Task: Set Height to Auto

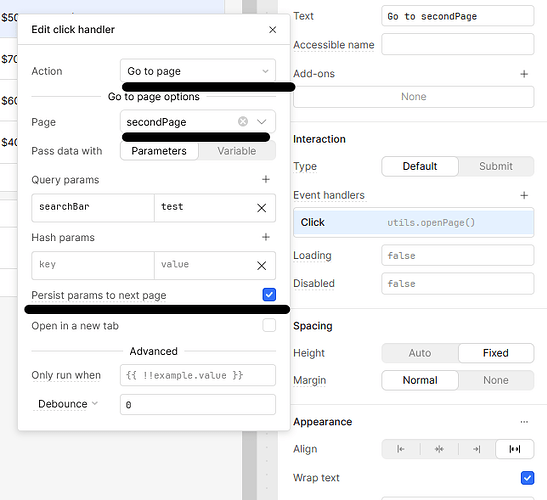Action: pyautogui.click(x=420, y=353)
